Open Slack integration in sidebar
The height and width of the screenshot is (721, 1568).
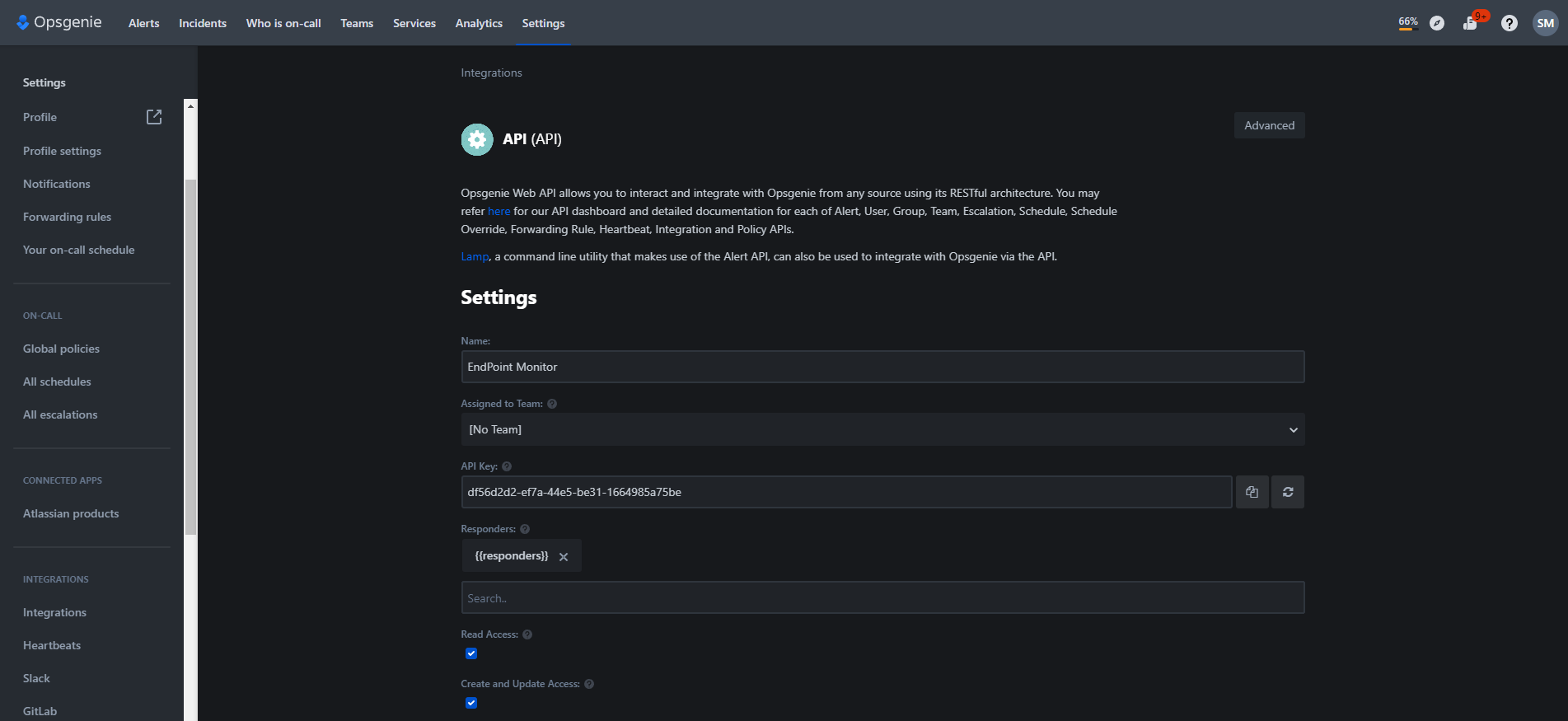click(x=36, y=678)
